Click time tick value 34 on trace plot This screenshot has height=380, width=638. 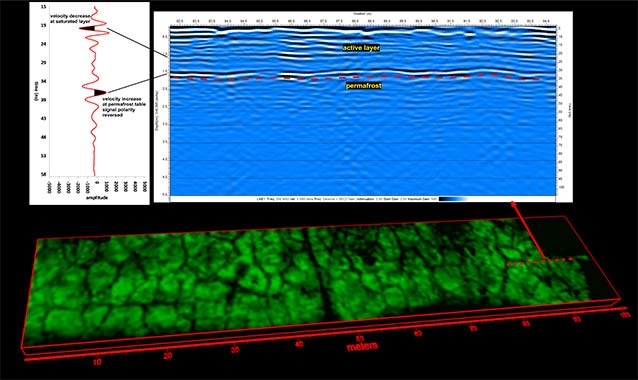(x=43, y=81)
